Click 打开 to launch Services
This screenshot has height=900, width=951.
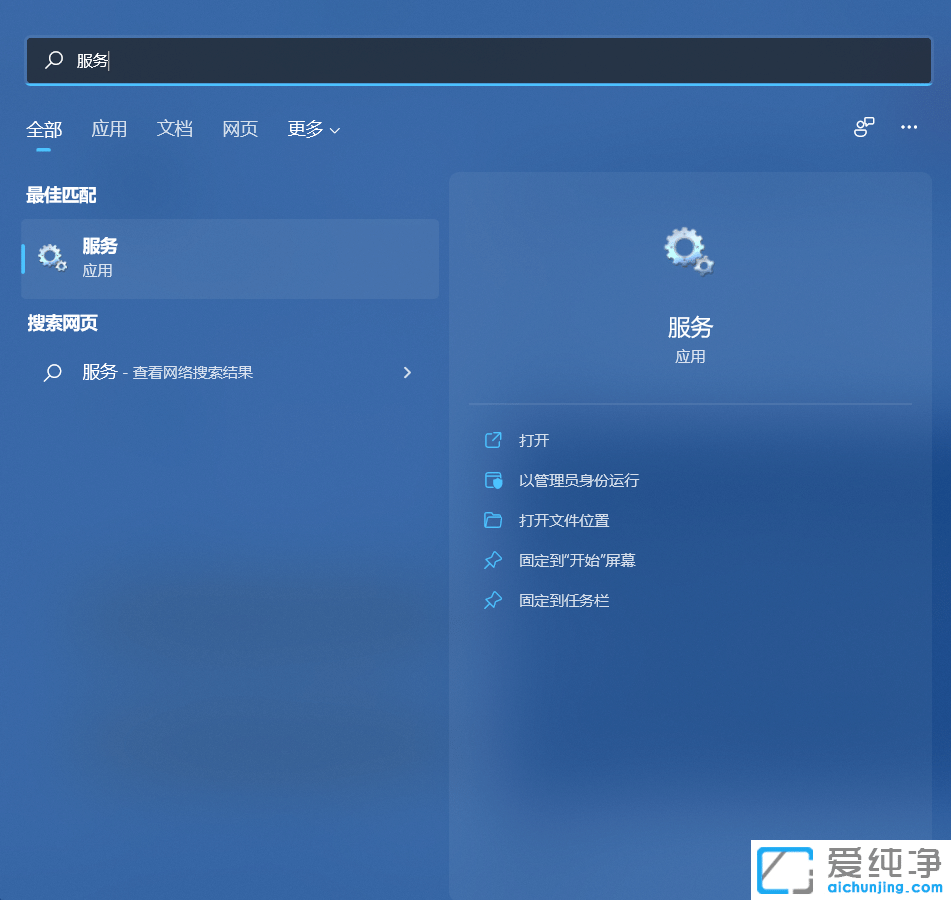(x=535, y=440)
